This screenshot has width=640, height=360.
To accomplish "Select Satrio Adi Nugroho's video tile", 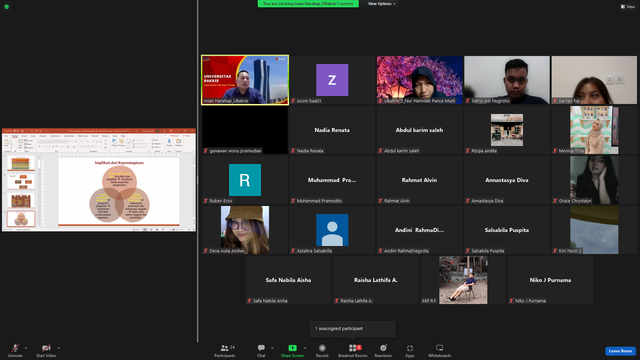I will pyautogui.click(x=507, y=80).
